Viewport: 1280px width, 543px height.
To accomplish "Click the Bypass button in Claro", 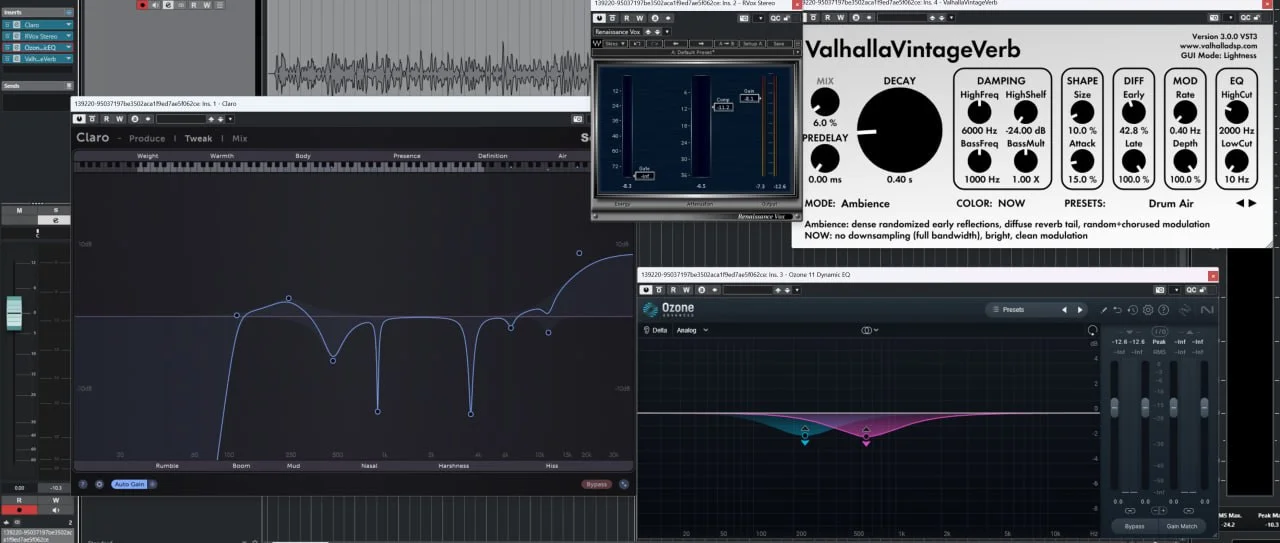I will 597,484.
